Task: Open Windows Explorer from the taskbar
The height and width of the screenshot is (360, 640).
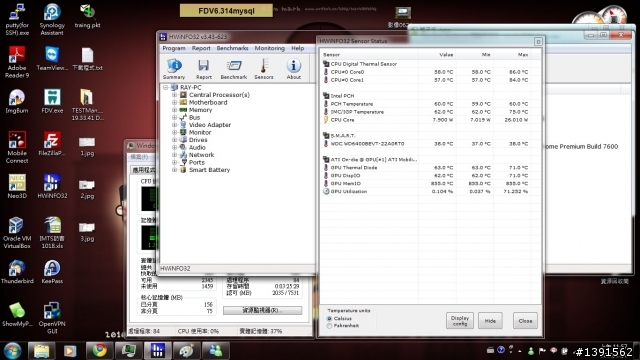Action: [41, 351]
